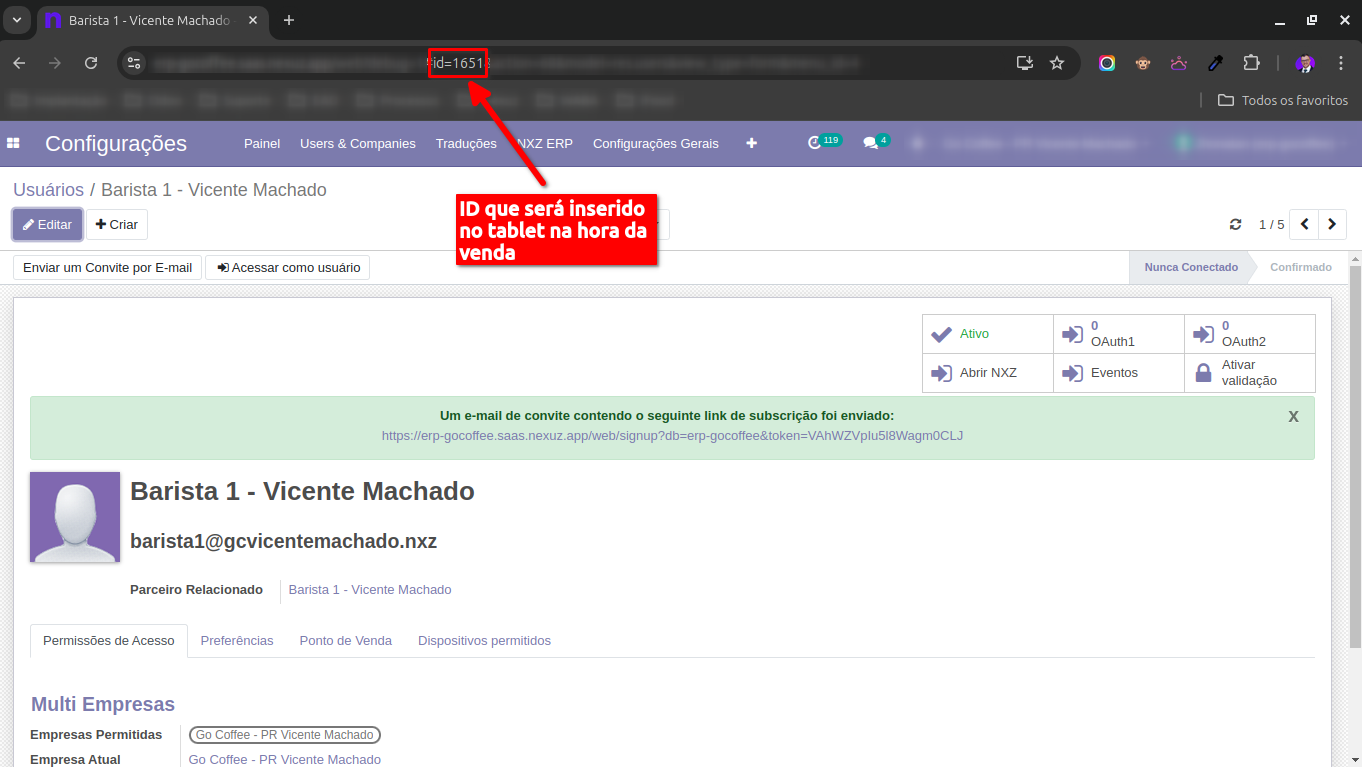This screenshot has height=767, width=1362.
Task: Click the Ativar validação lock button
Action: (x=1249, y=373)
